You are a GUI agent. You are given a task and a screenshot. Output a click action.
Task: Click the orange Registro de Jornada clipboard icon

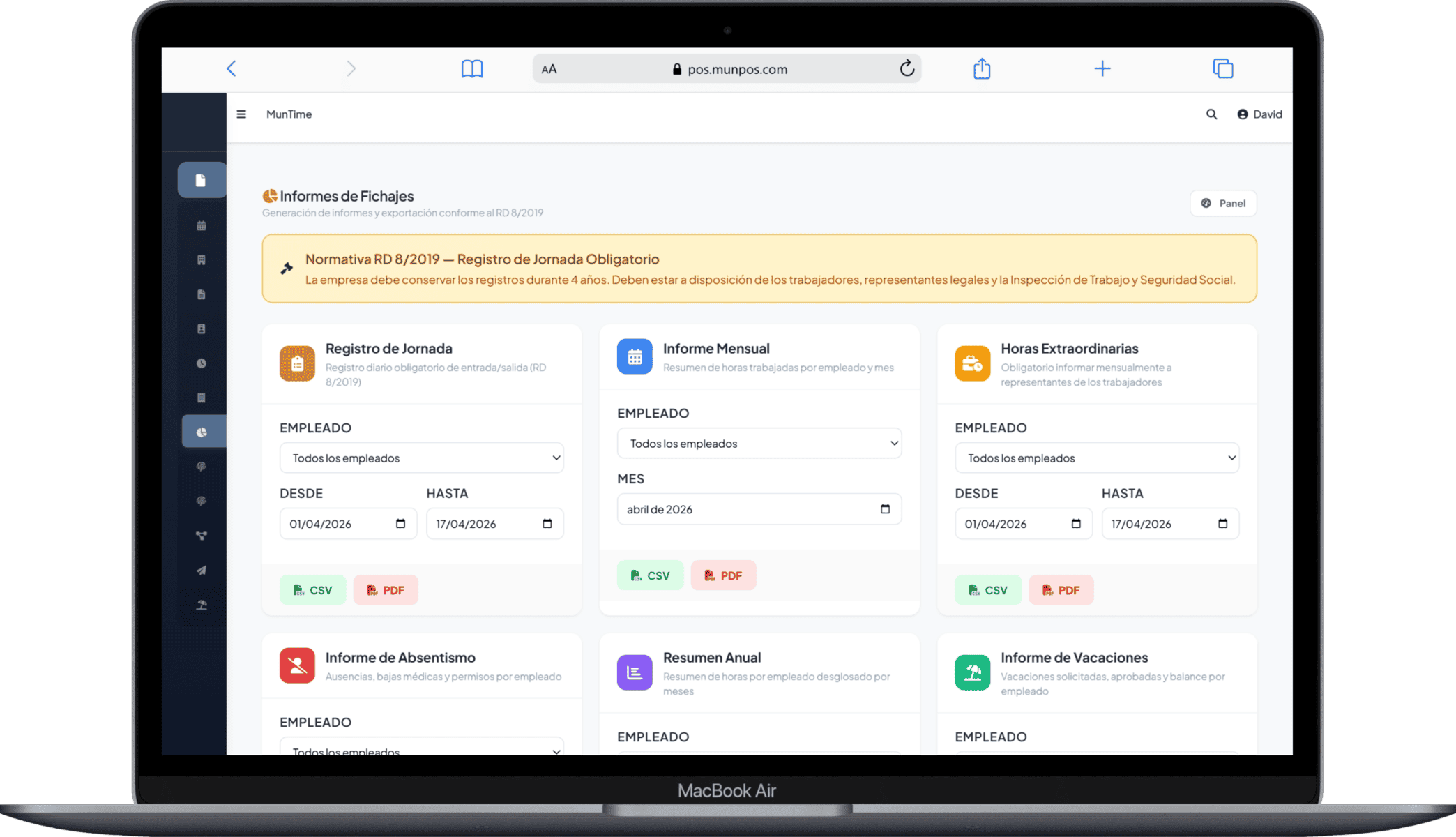pyautogui.click(x=297, y=363)
